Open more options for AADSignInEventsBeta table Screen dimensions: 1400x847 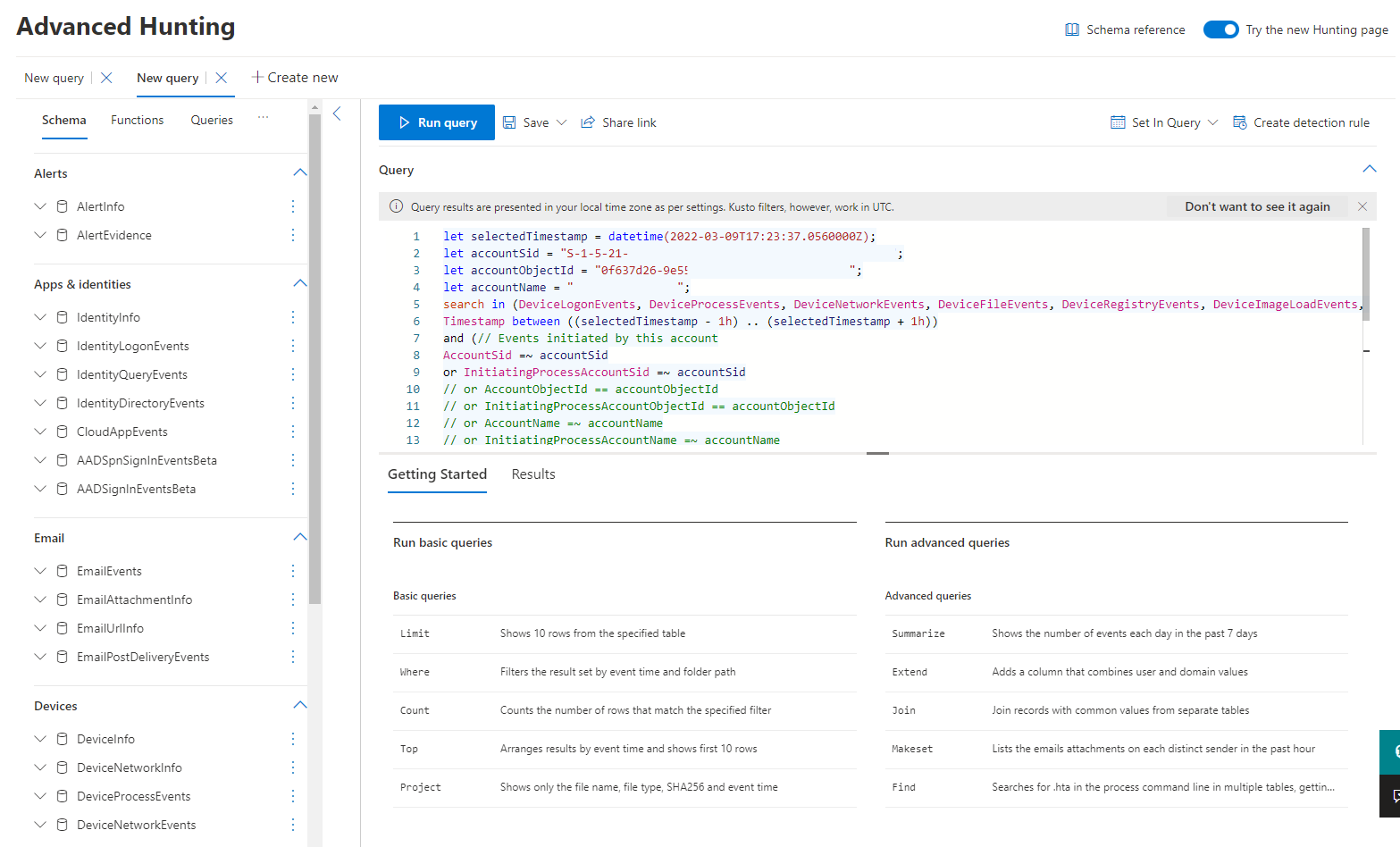(x=293, y=489)
